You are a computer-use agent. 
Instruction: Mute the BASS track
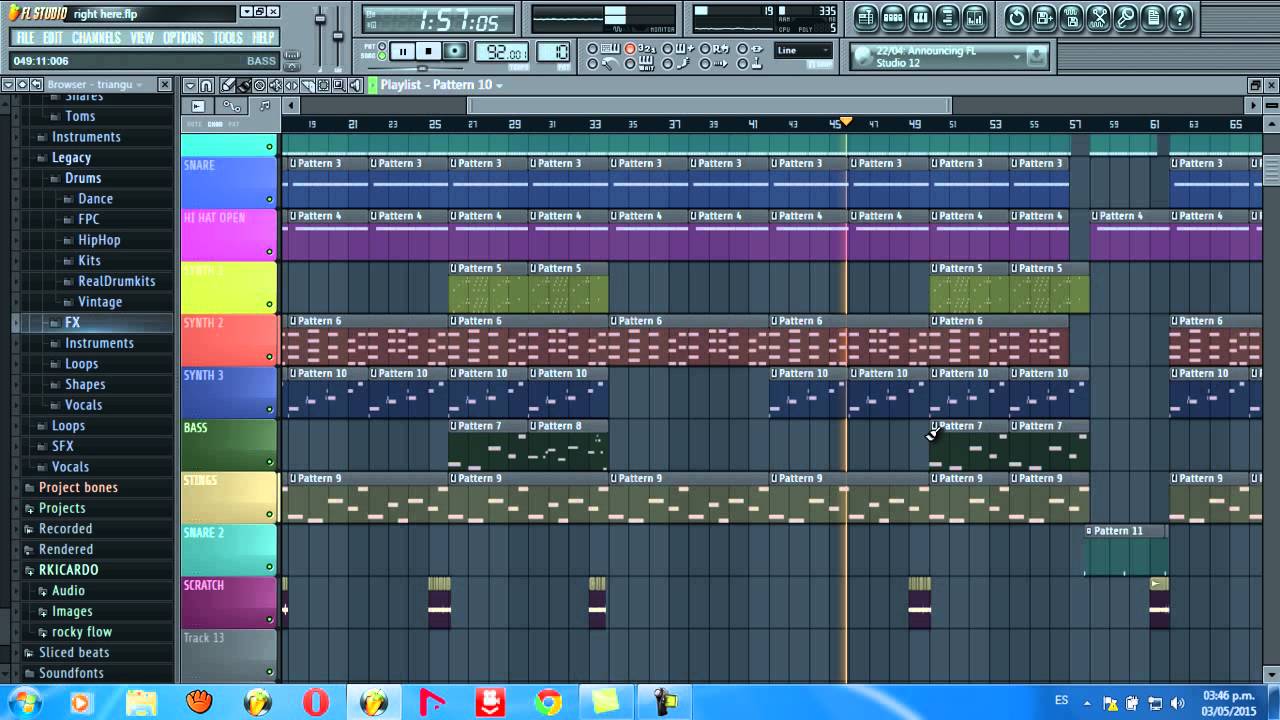click(269, 462)
